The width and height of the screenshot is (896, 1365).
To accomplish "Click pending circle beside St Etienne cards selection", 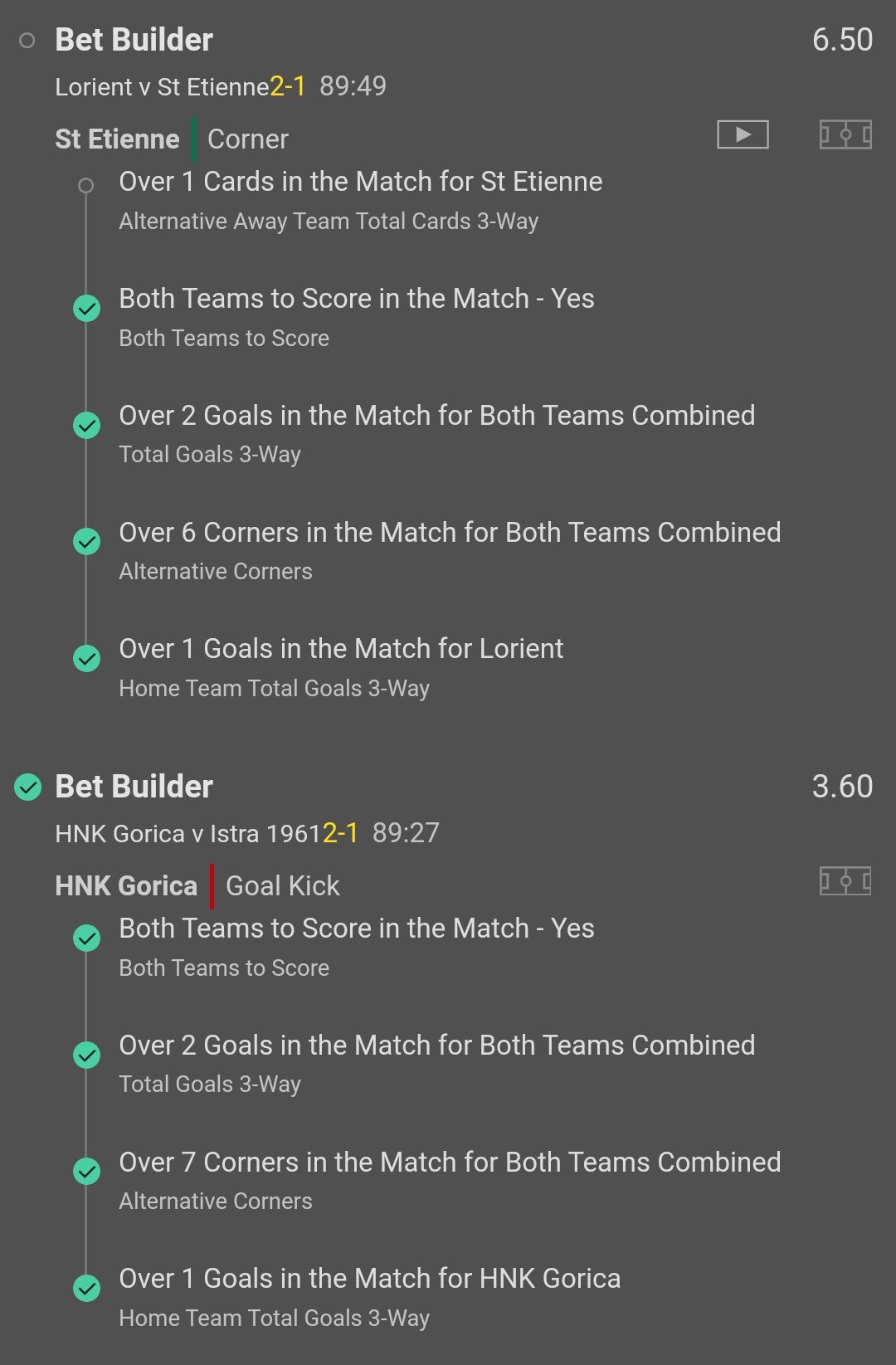I will (85, 186).
